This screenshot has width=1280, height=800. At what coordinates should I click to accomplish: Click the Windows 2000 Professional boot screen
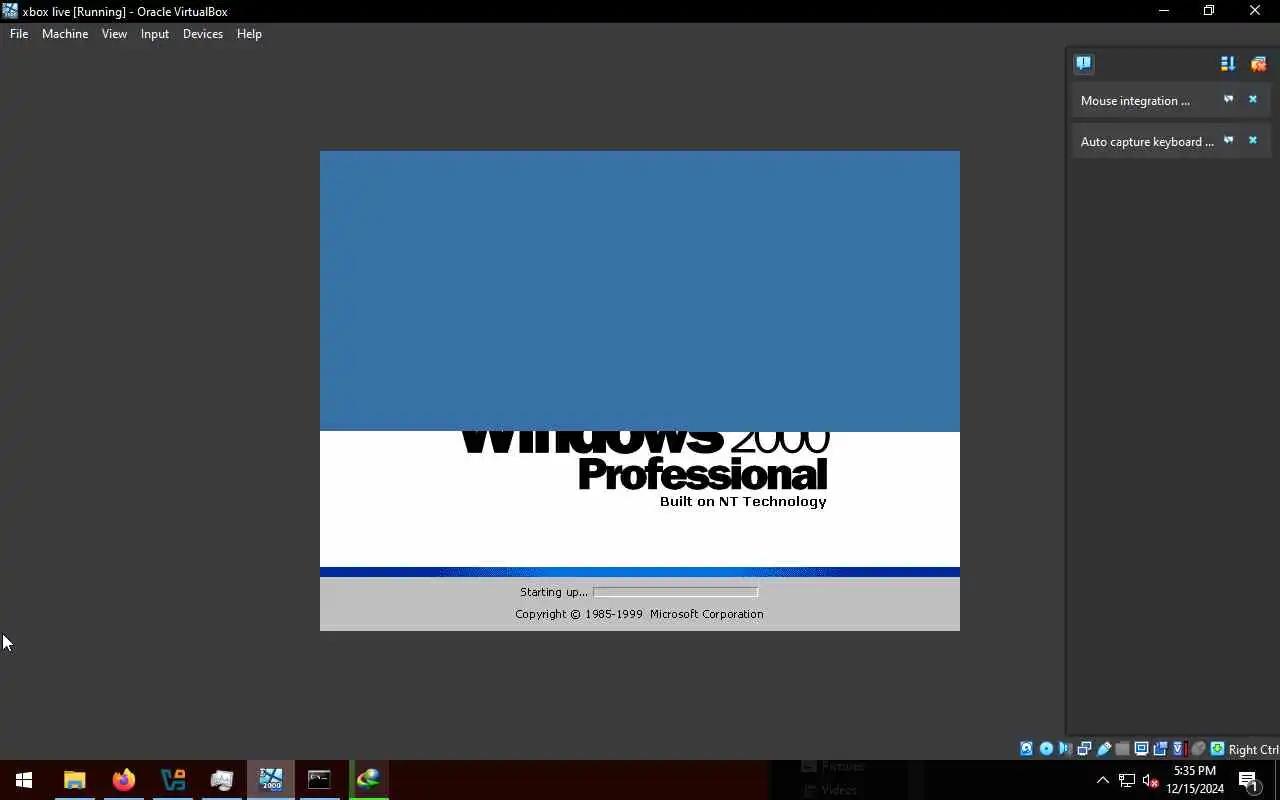(x=640, y=391)
